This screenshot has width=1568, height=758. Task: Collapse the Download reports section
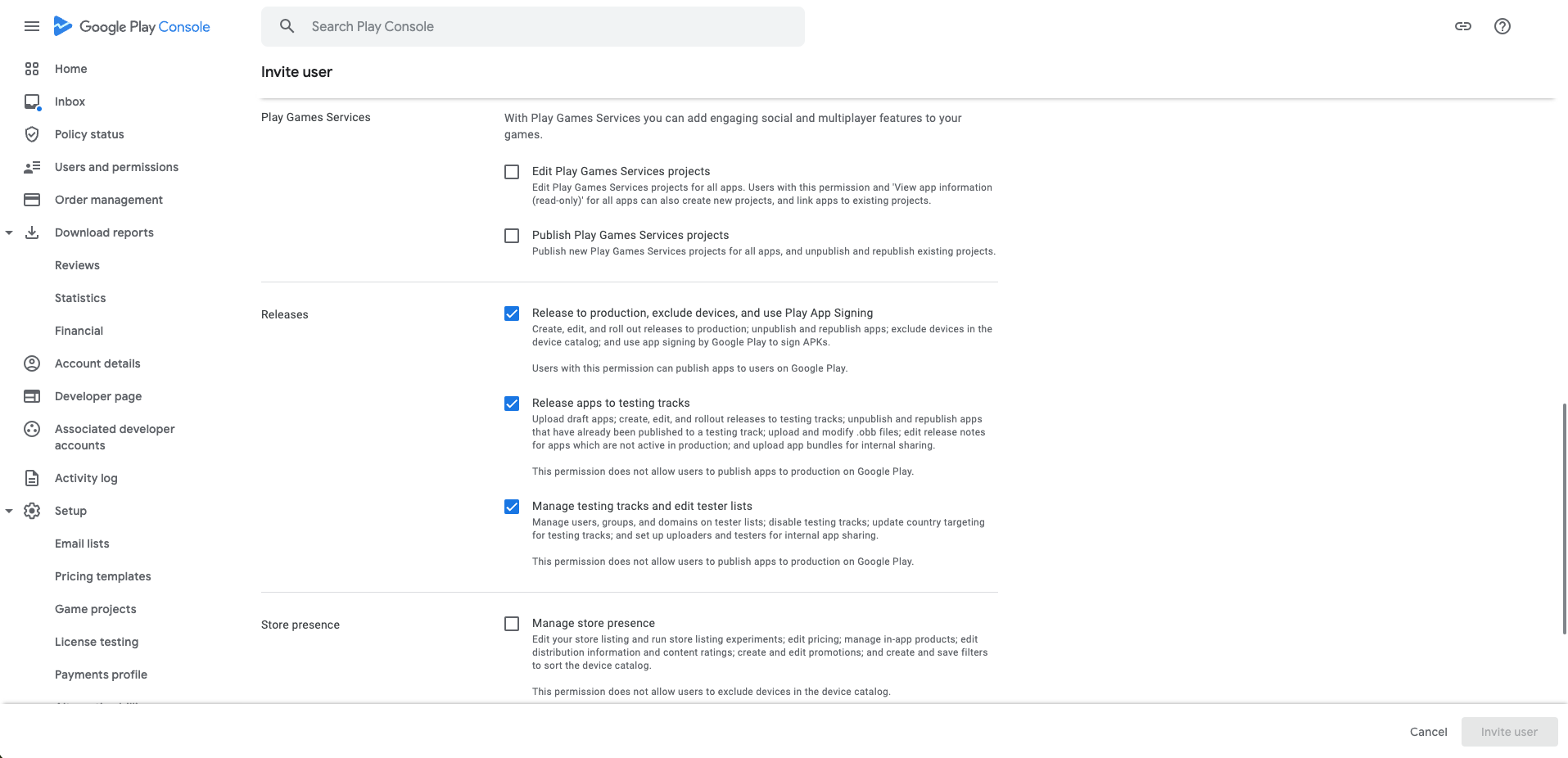(9, 232)
